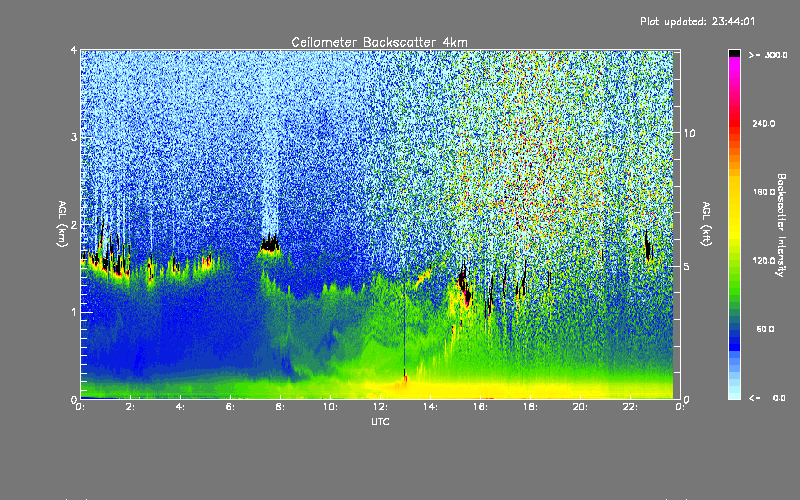Viewport: 800px width, 500px height.
Task: Select the 'AGL (kft)' axis label
Action: pyautogui.click(x=706, y=224)
